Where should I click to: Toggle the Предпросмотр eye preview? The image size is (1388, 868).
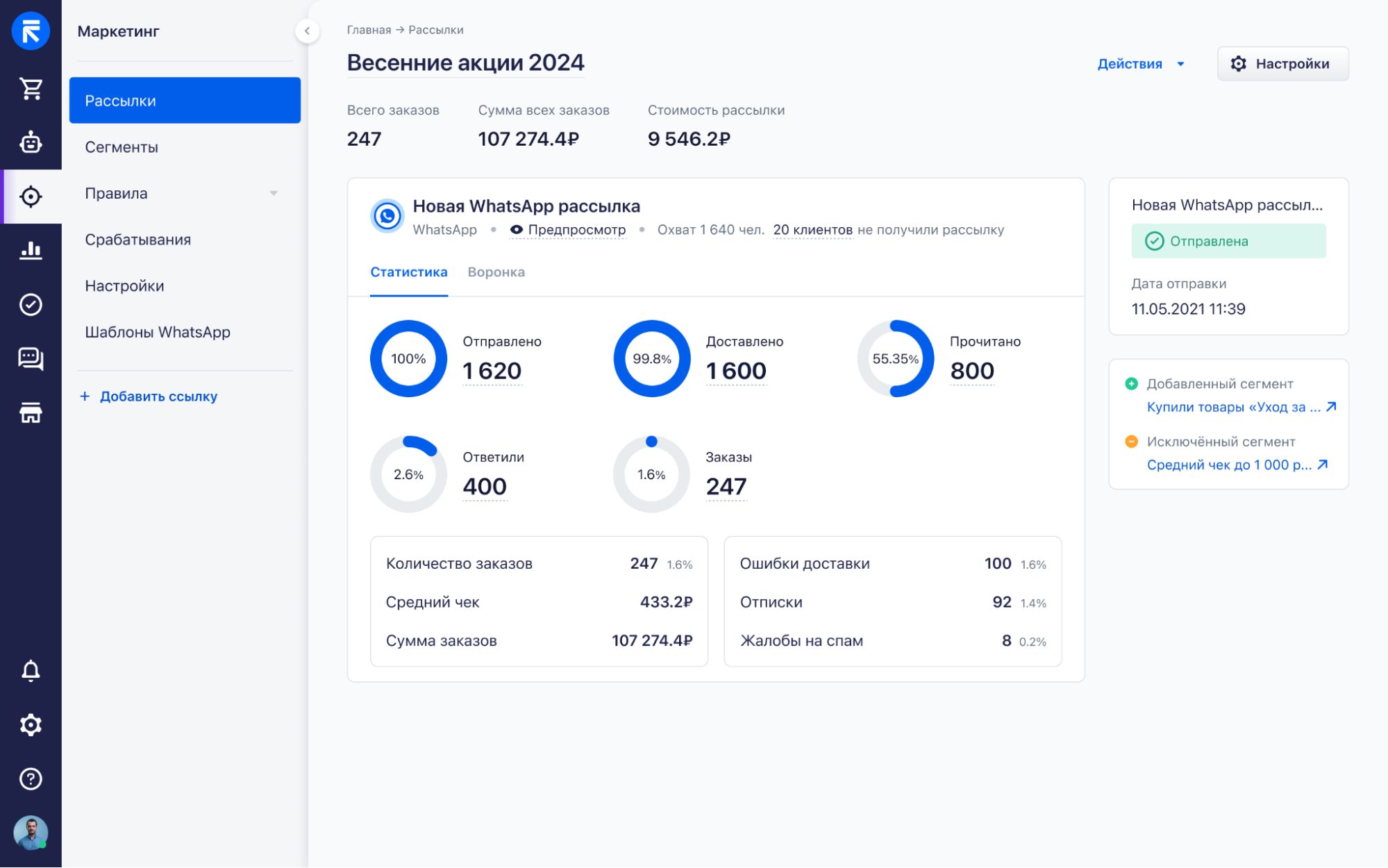[568, 230]
